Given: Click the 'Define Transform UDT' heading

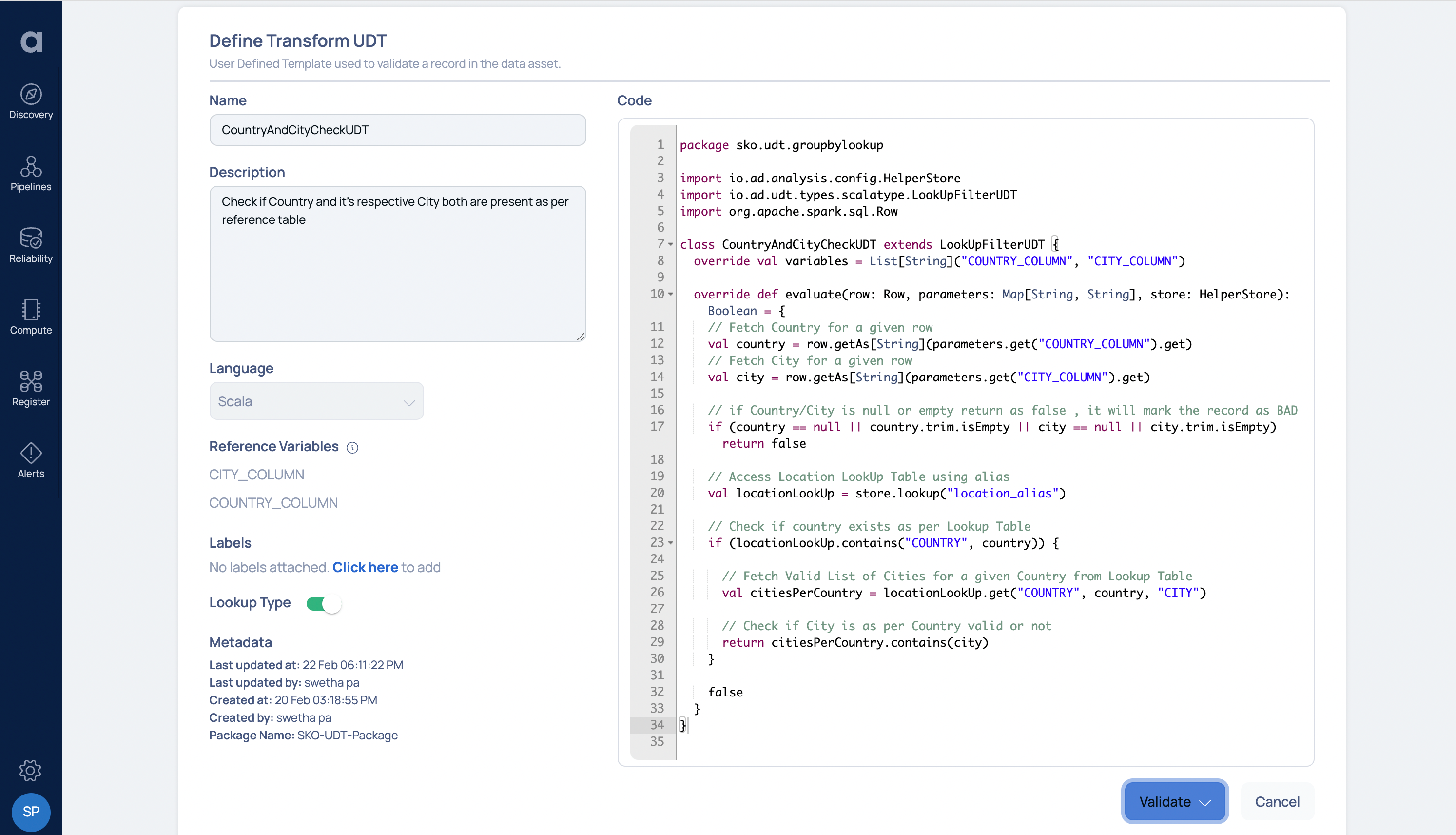Looking at the screenshot, I should click(297, 40).
